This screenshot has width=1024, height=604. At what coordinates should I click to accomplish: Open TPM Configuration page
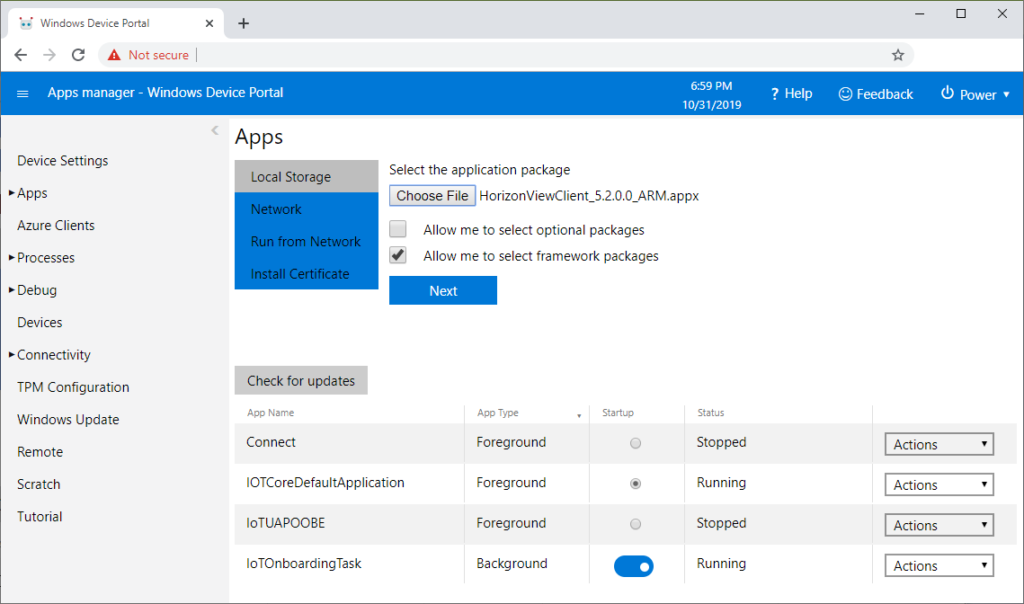73,387
